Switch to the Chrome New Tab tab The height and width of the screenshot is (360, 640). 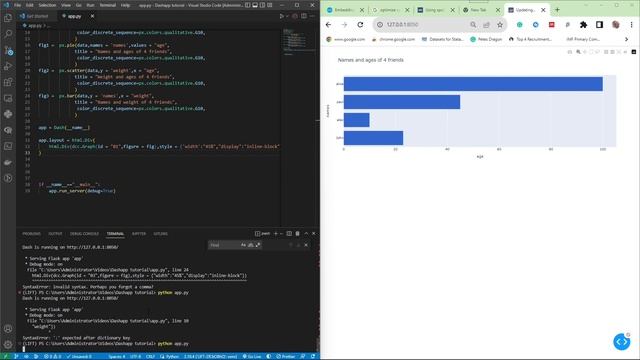coord(477,10)
